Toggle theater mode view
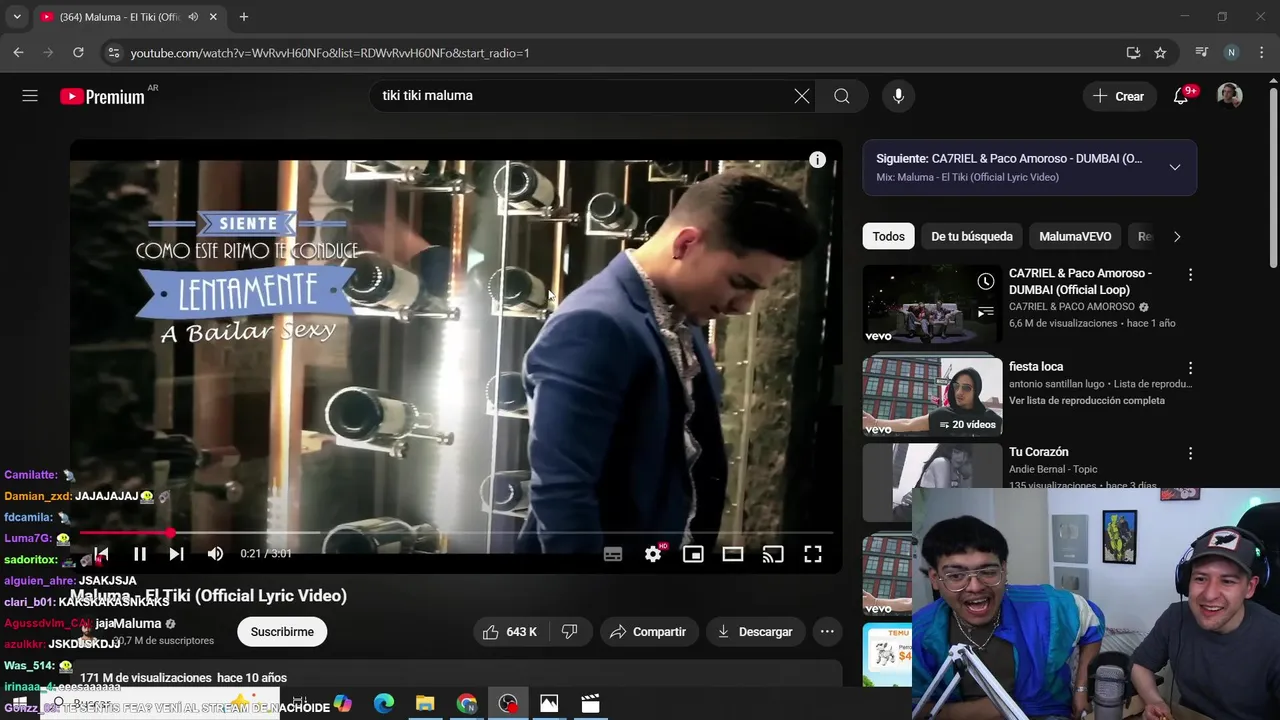 click(x=733, y=554)
